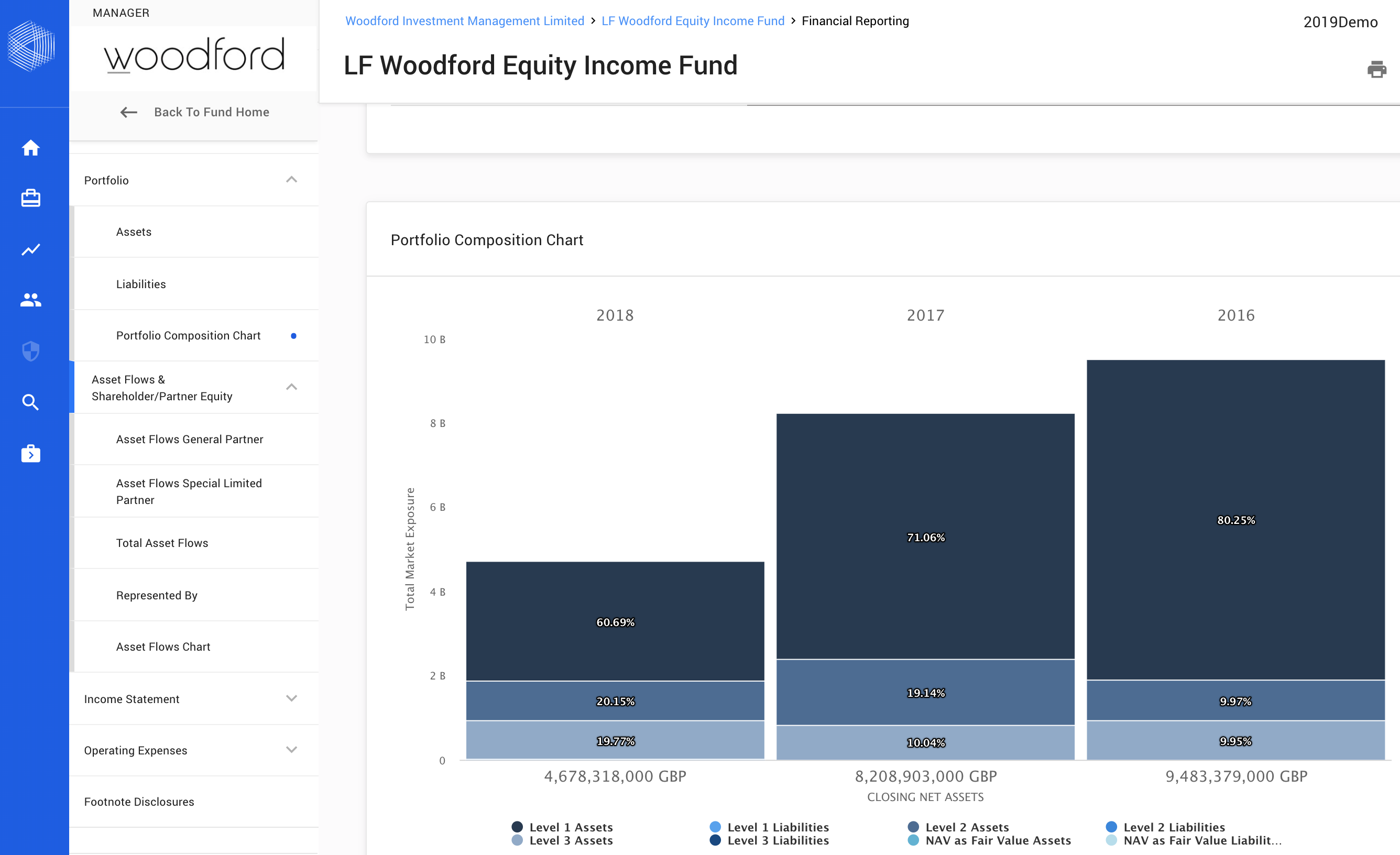
Task: Toggle Level 3 Assets legend swatch
Action: 517,840
